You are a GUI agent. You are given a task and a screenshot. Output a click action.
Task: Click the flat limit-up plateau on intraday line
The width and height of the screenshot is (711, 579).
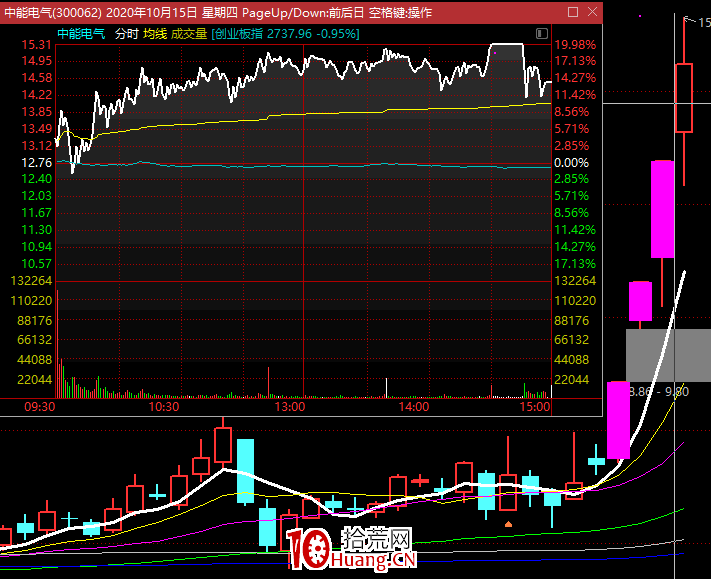[x=507, y=46]
